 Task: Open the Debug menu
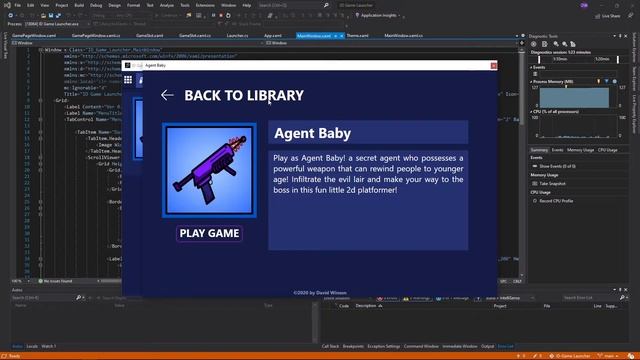pos(96,5)
